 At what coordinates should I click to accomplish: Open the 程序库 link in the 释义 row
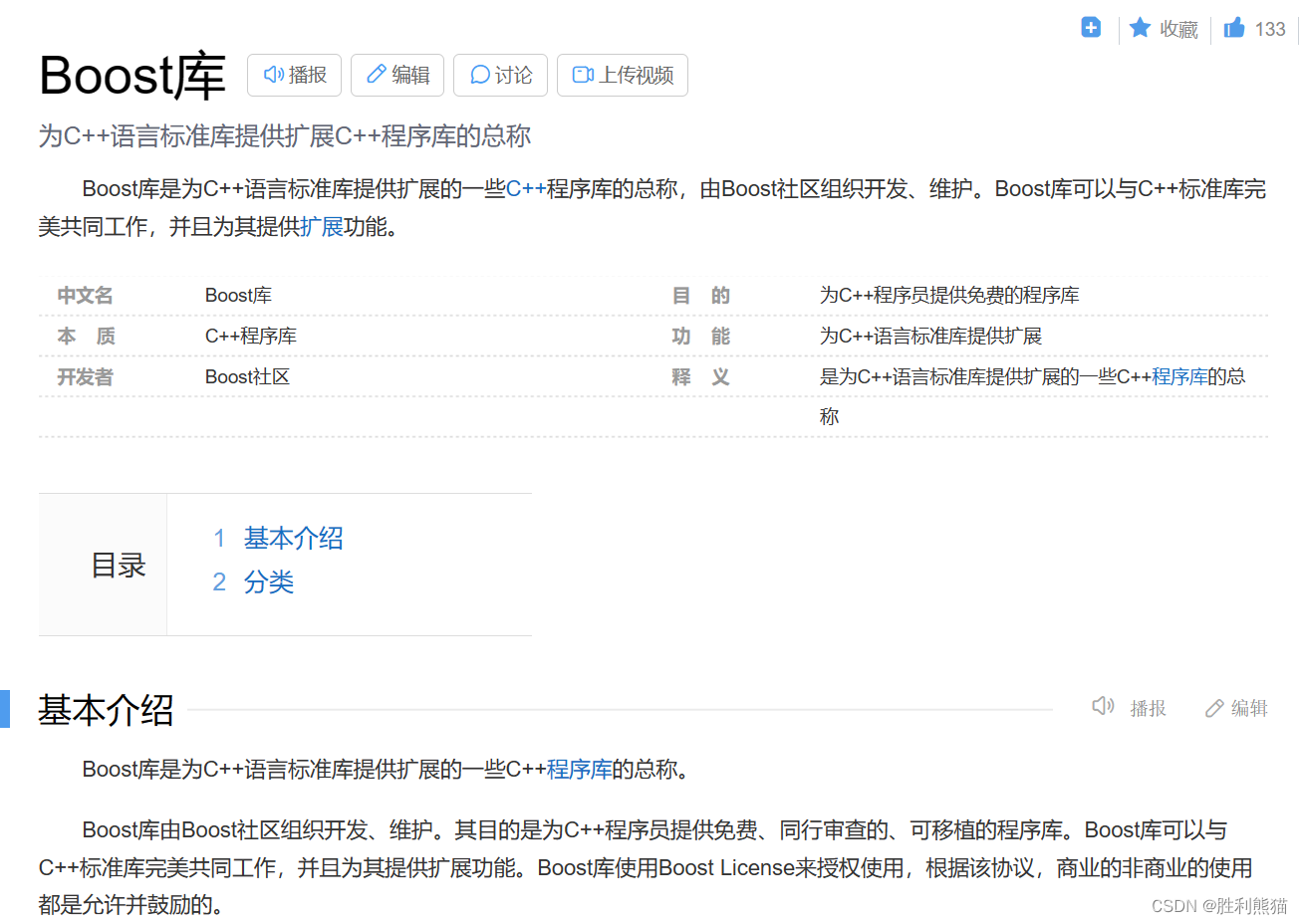click(x=1179, y=376)
